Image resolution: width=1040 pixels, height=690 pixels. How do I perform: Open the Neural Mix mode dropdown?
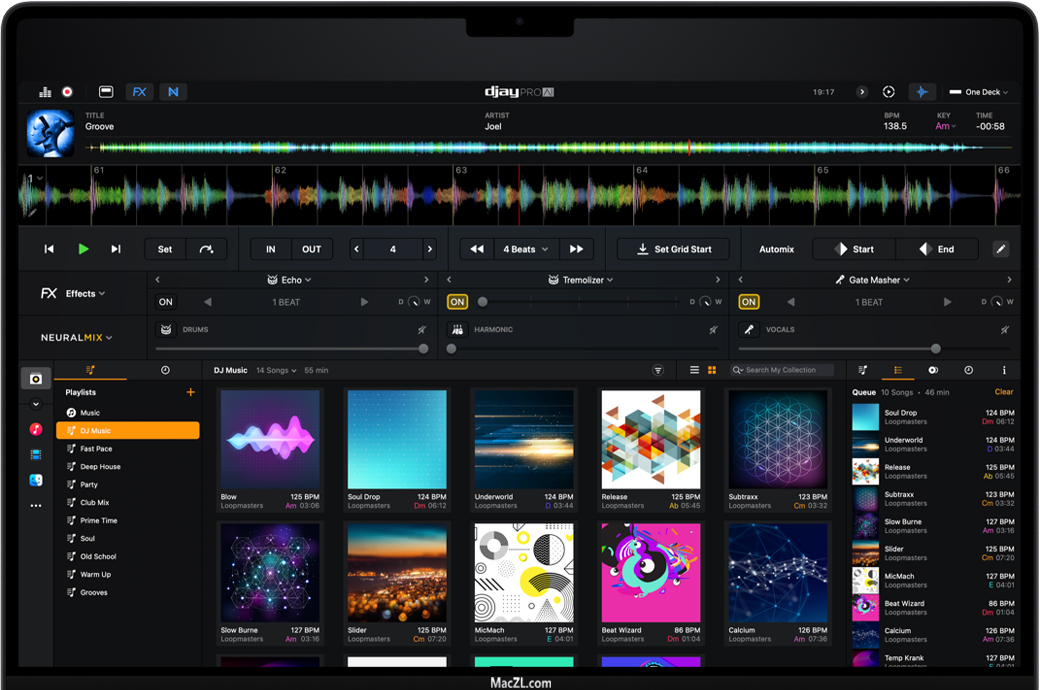pyautogui.click(x=76, y=338)
